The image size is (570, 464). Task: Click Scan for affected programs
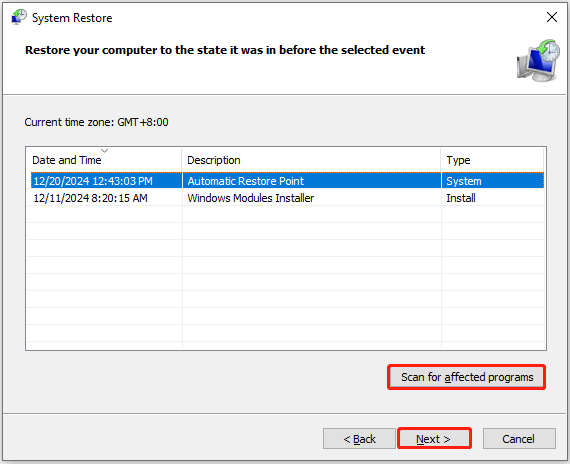click(x=467, y=377)
